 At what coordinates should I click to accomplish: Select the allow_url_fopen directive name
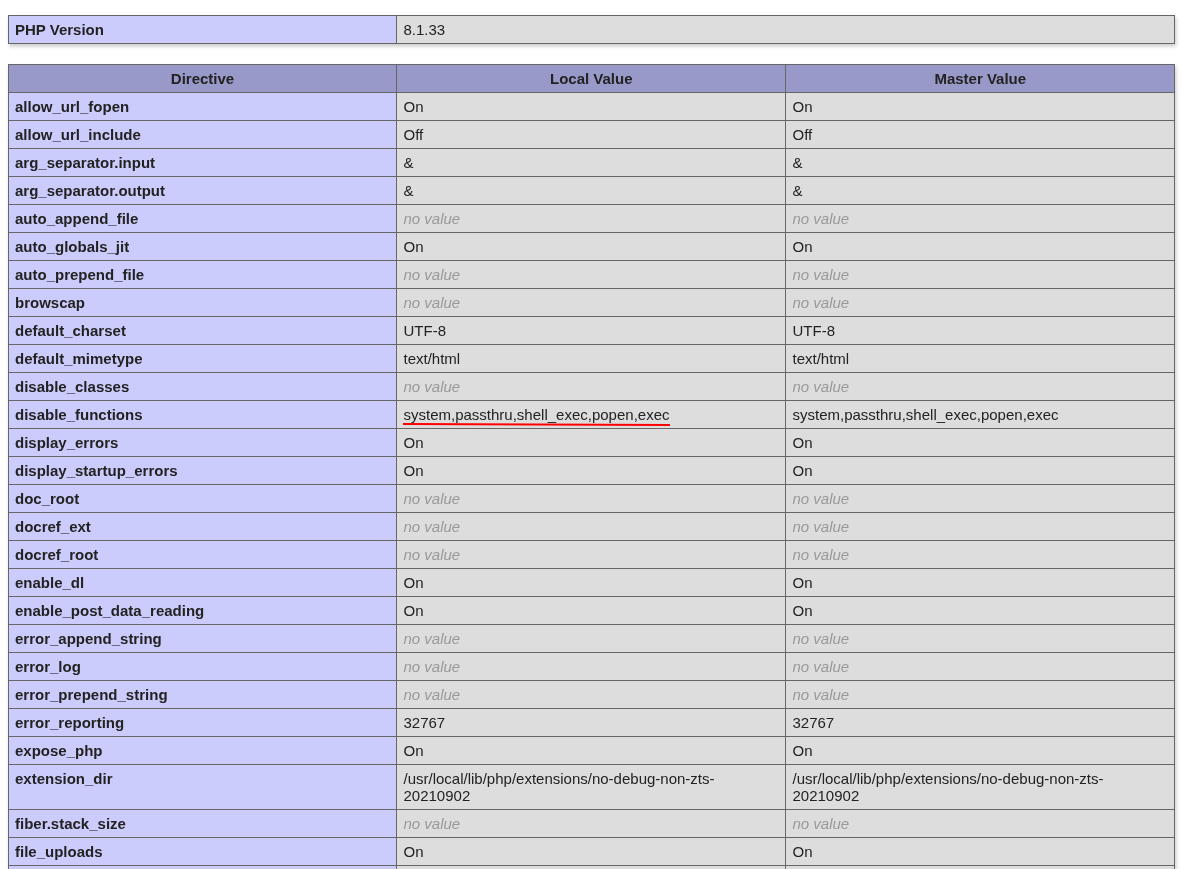click(x=72, y=107)
